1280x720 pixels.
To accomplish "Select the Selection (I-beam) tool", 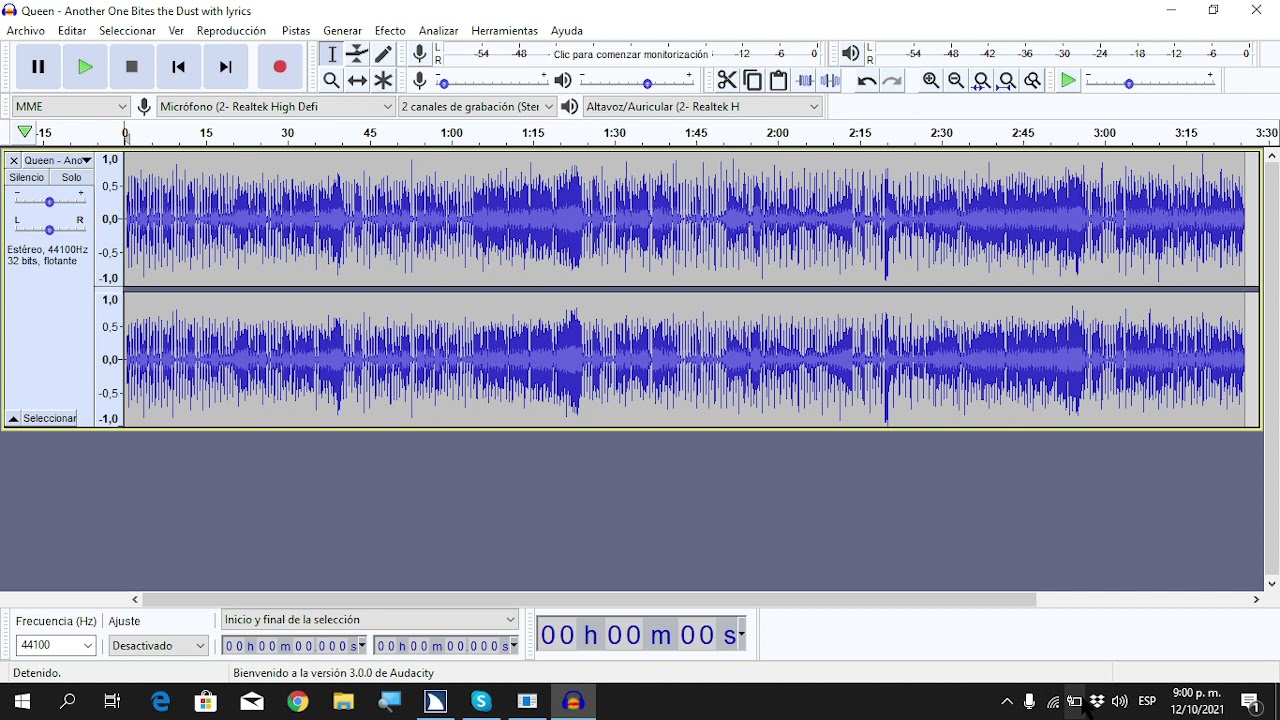I will [332, 54].
